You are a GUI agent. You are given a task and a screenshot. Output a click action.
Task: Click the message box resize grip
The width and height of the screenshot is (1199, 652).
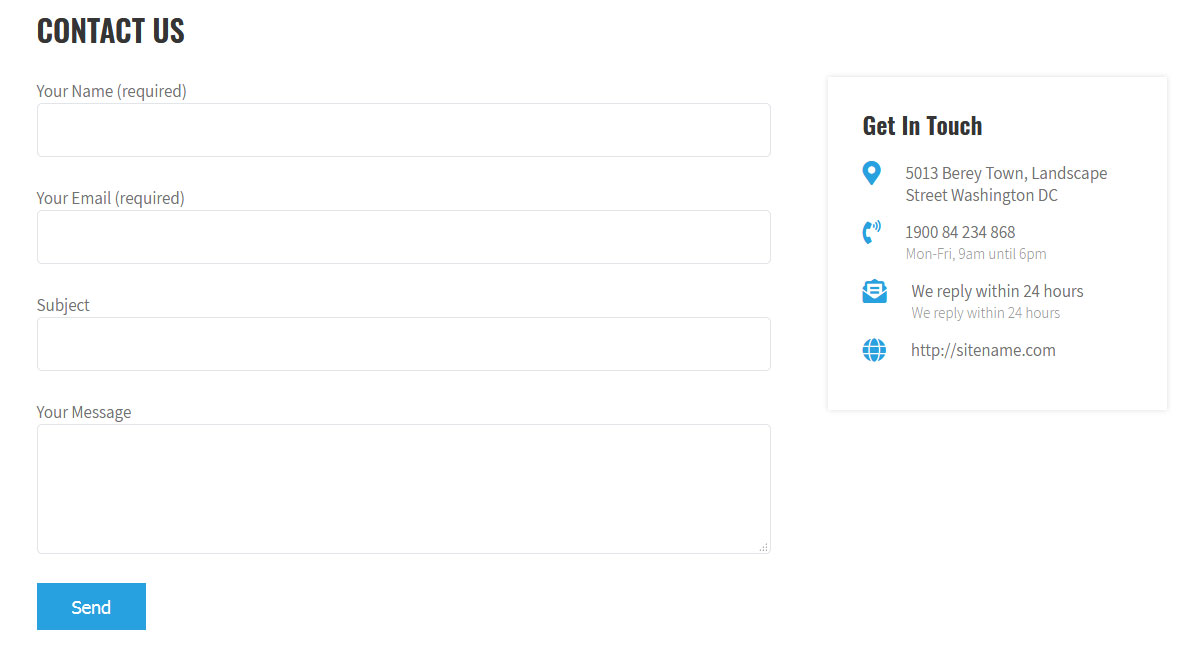click(x=763, y=547)
